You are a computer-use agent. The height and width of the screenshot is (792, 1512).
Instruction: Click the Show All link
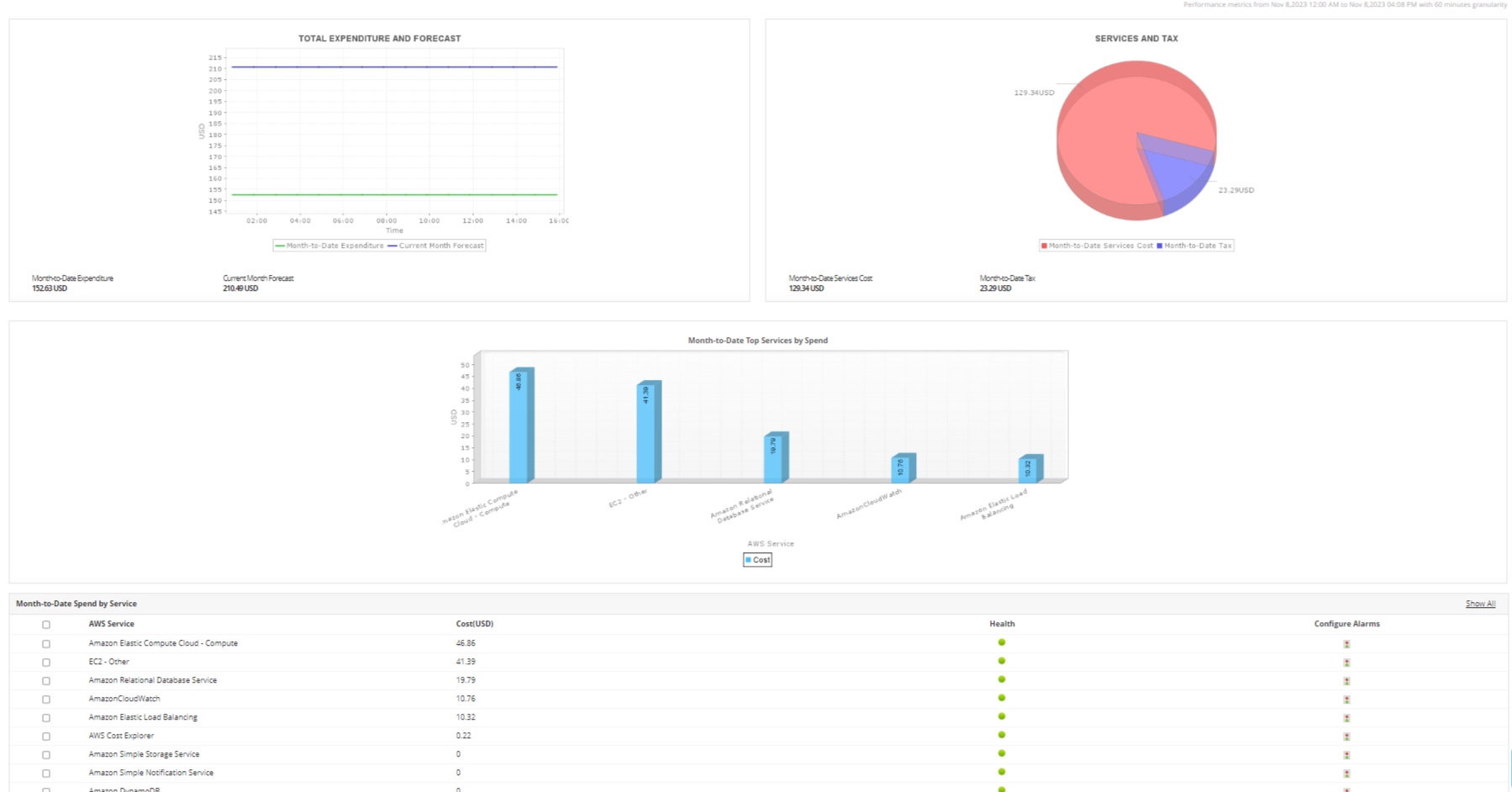(x=1479, y=603)
